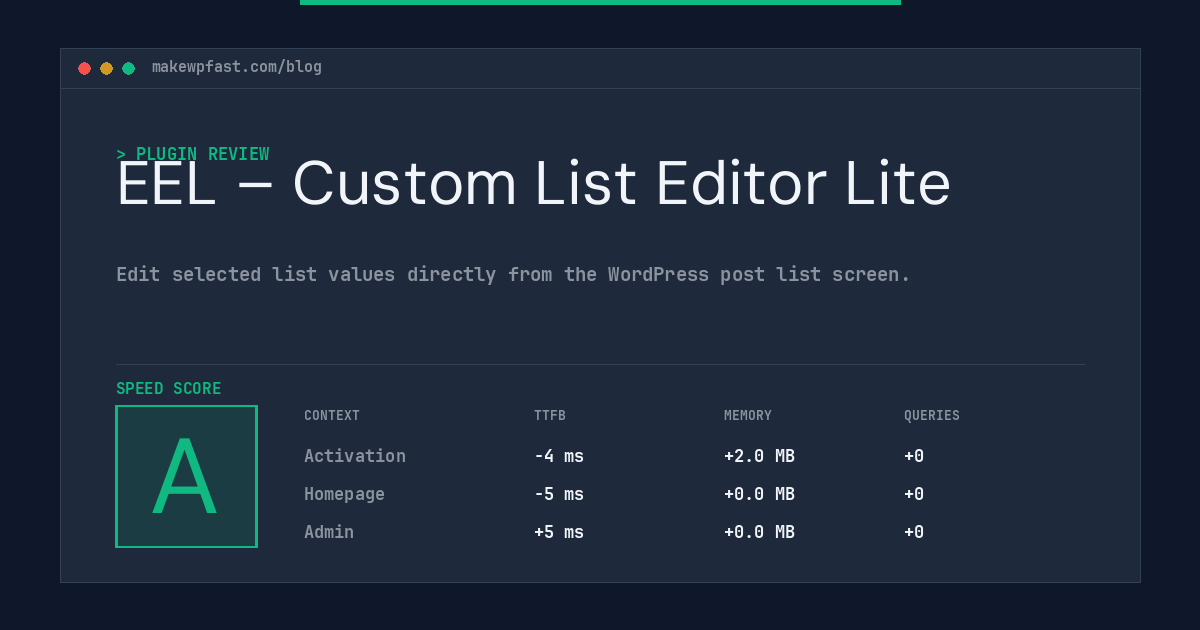Click the yellow window dot
The image size is (1200, 630).
[106, 68]
